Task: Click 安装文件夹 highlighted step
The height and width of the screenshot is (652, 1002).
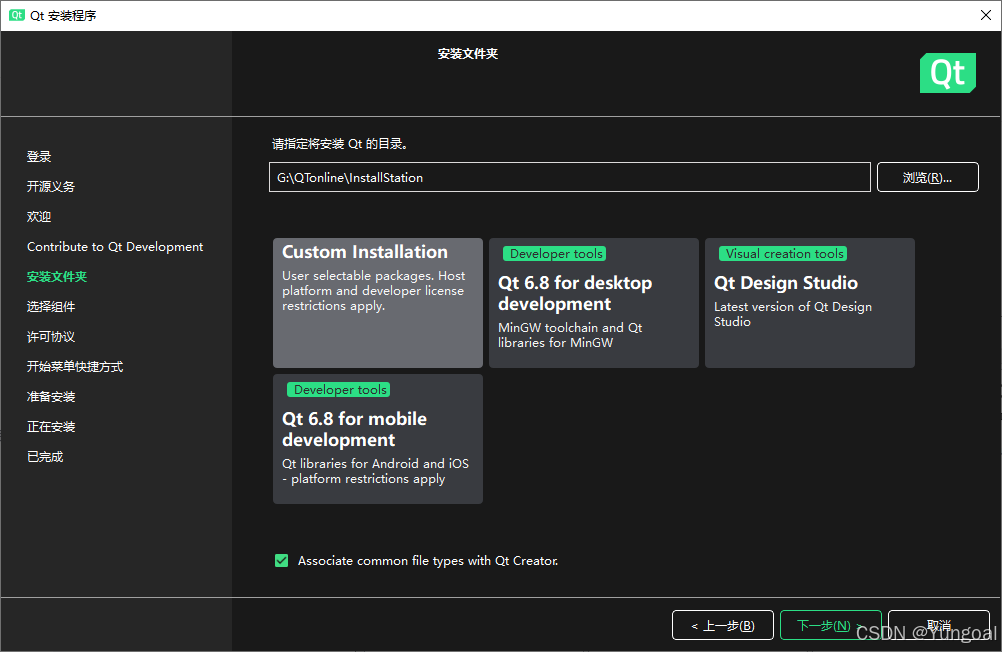Action: [57, 277]
